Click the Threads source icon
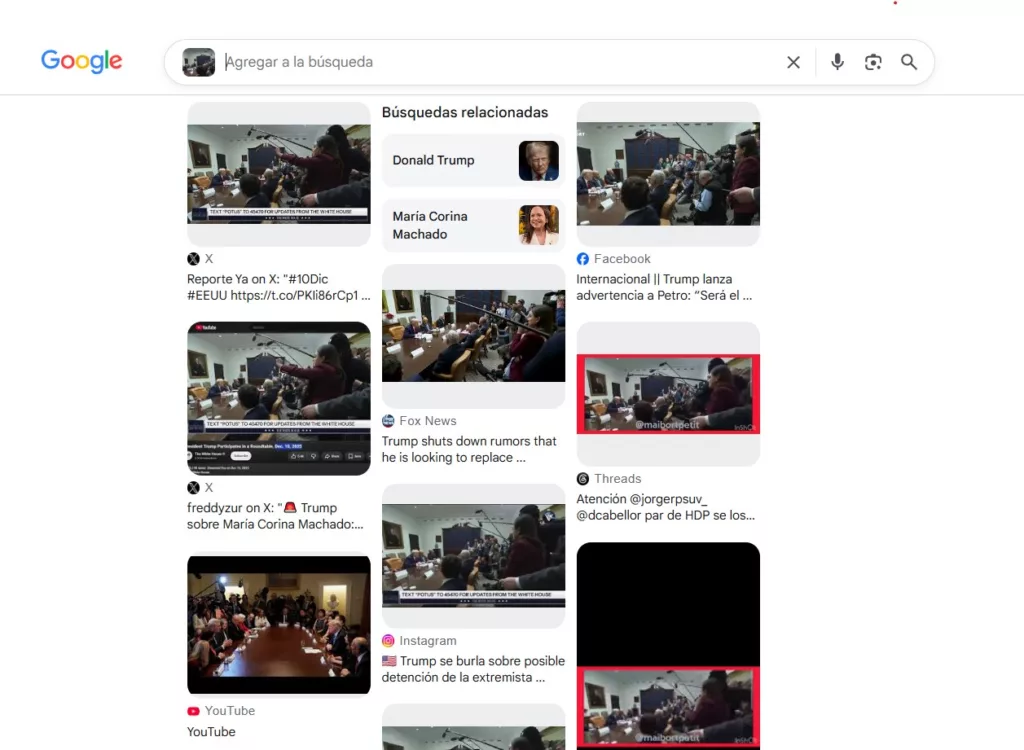1024x750 pixels. click(583, 479)
